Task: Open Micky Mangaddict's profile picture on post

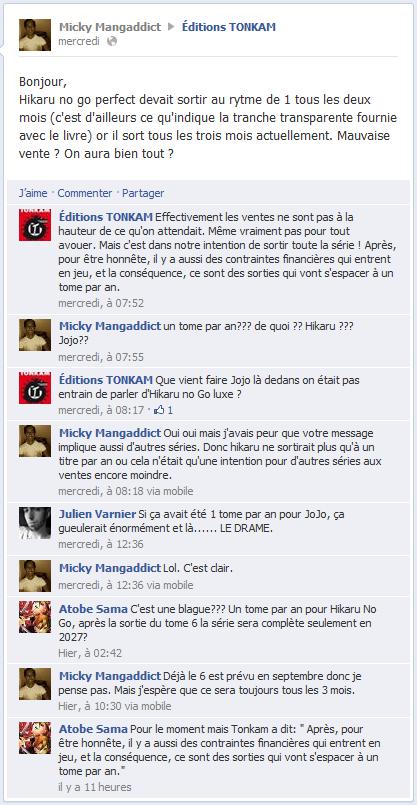Action: 35,35
